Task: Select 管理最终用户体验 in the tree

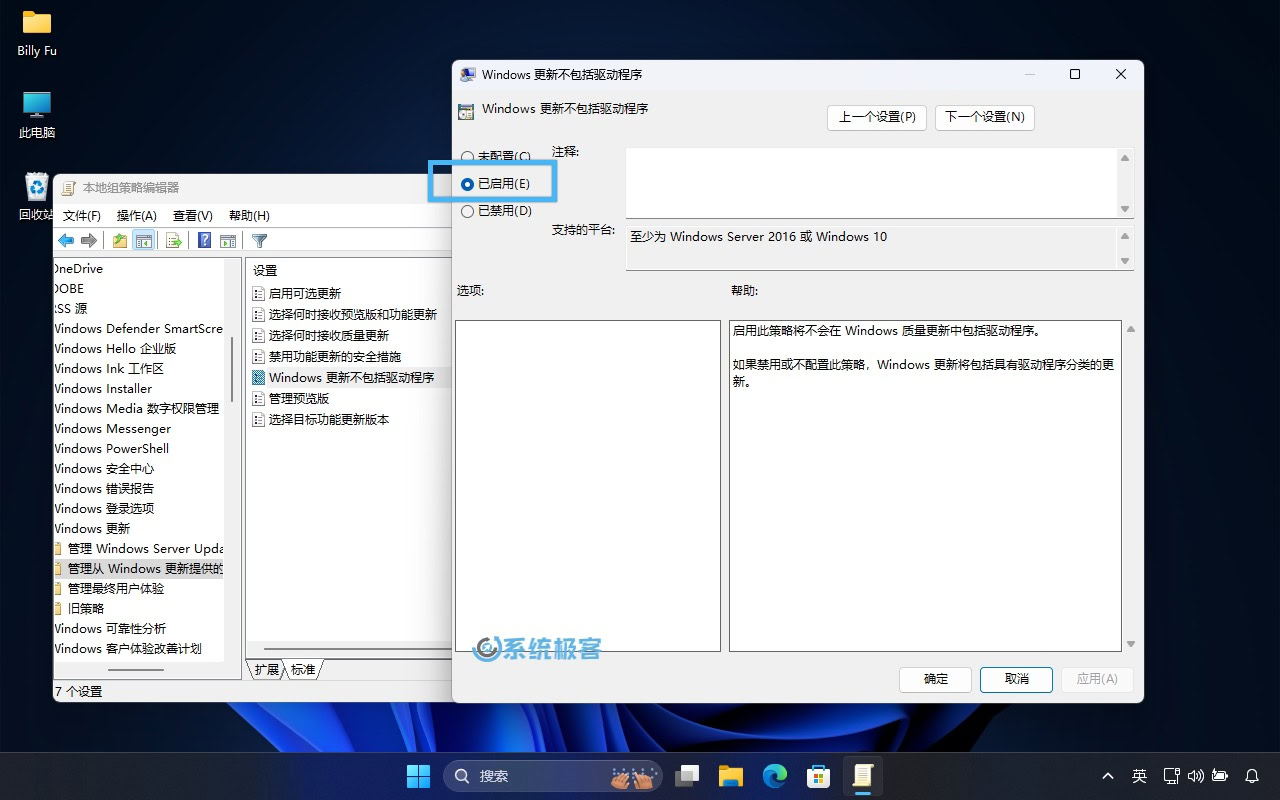Action: click(x=115, y=588)
